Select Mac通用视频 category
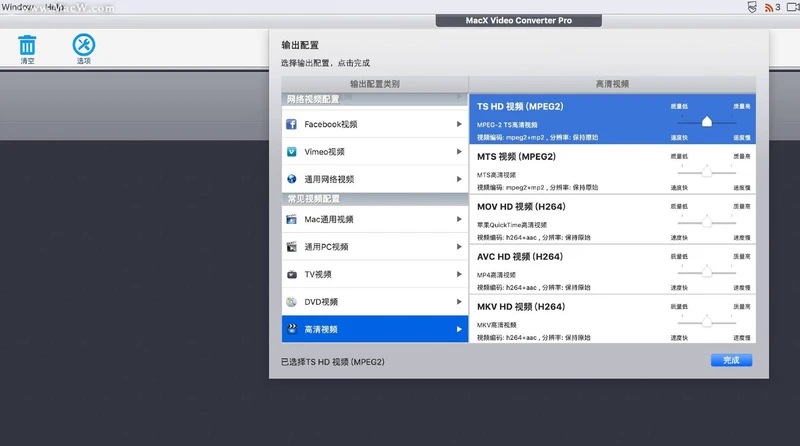The image size is (800, 446). [x=375, y=219]
